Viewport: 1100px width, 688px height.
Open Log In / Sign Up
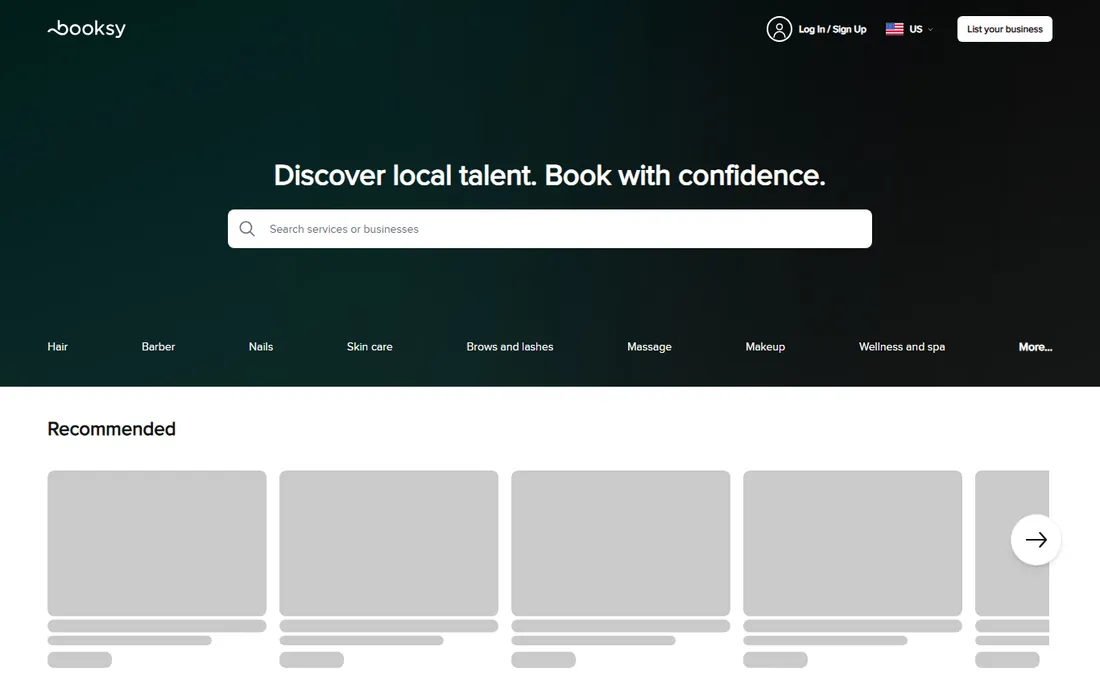coord(832,29)
